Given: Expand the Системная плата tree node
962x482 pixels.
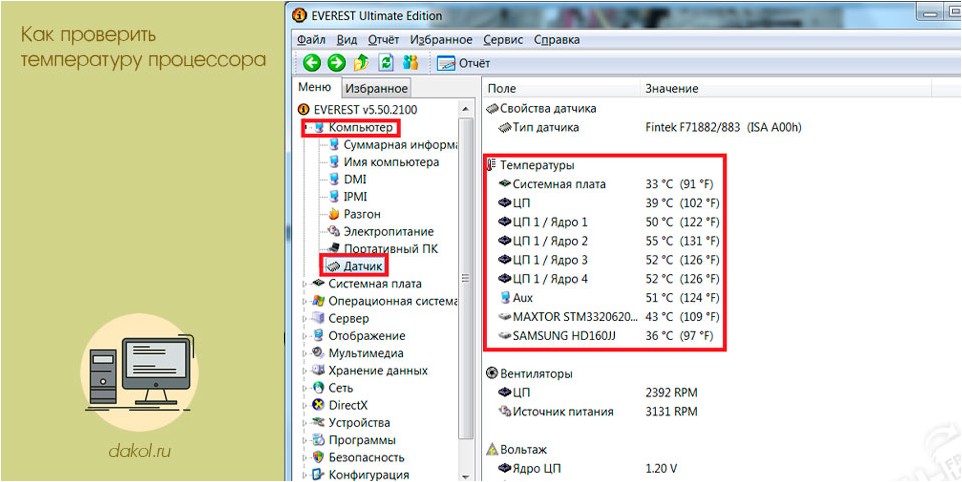Looking at the screenshot, I should [306, 284].
